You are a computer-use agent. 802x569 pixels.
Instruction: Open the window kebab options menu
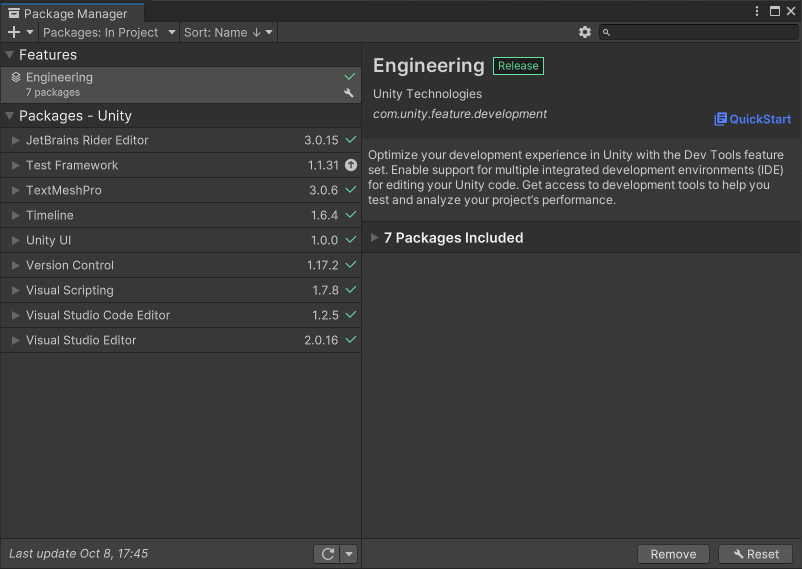tap(757, 11)
